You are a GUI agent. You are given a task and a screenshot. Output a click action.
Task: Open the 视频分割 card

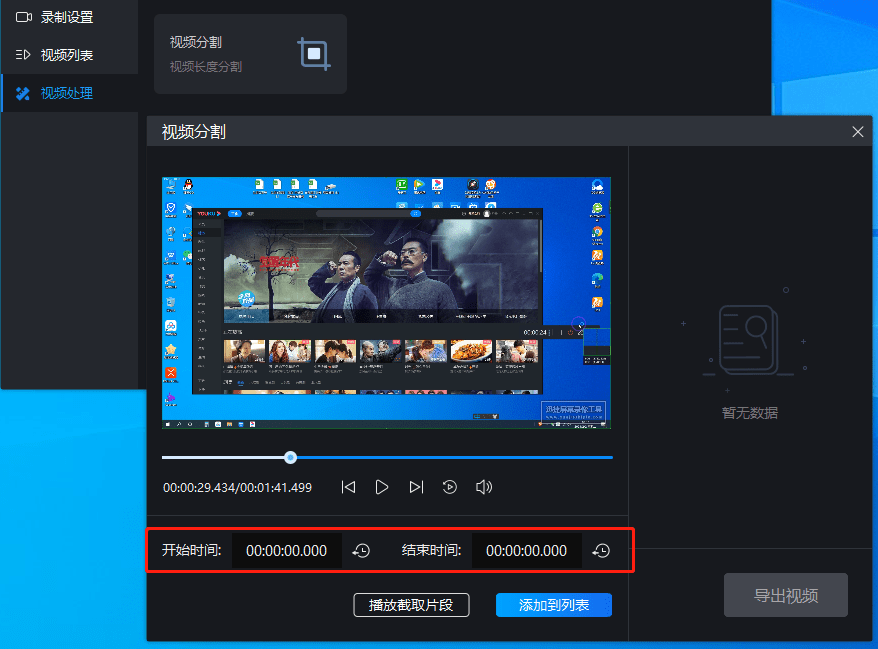tap(250, 54)
